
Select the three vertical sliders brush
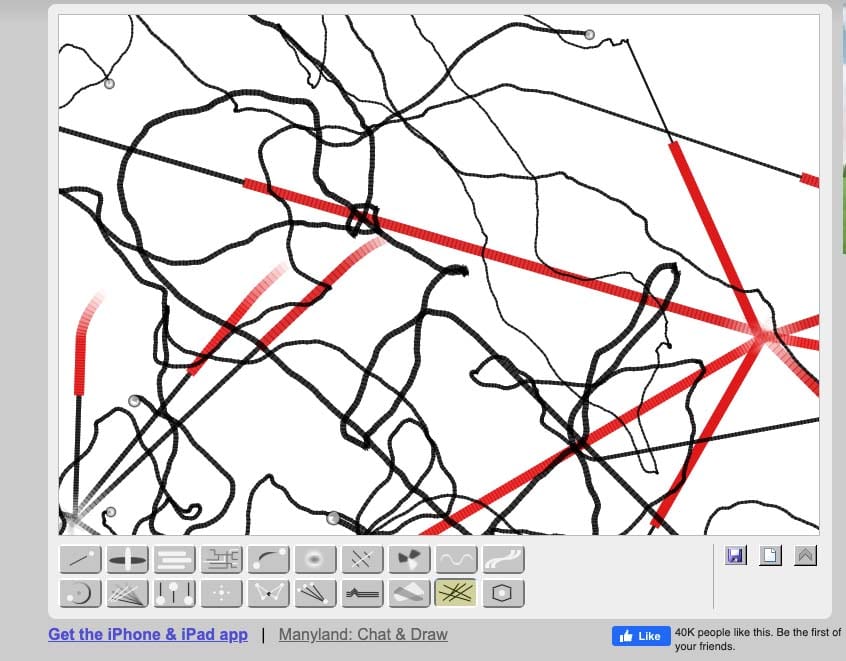tap(174, 594)
